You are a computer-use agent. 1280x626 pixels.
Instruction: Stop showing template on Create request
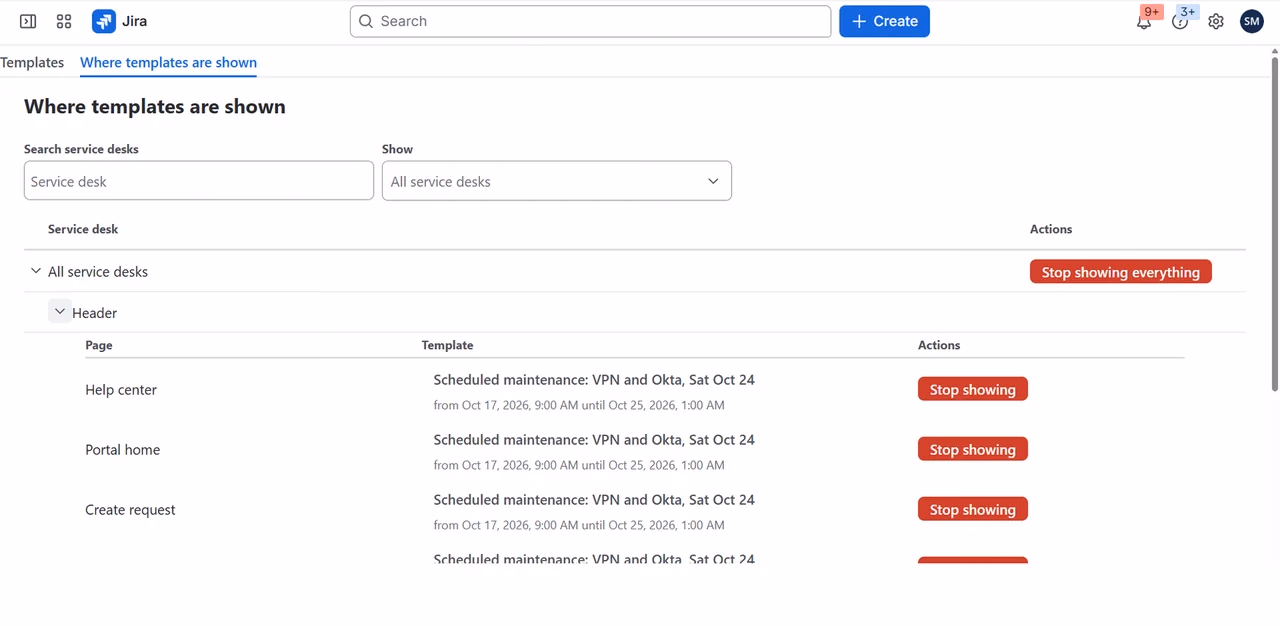tap(973, 509)
